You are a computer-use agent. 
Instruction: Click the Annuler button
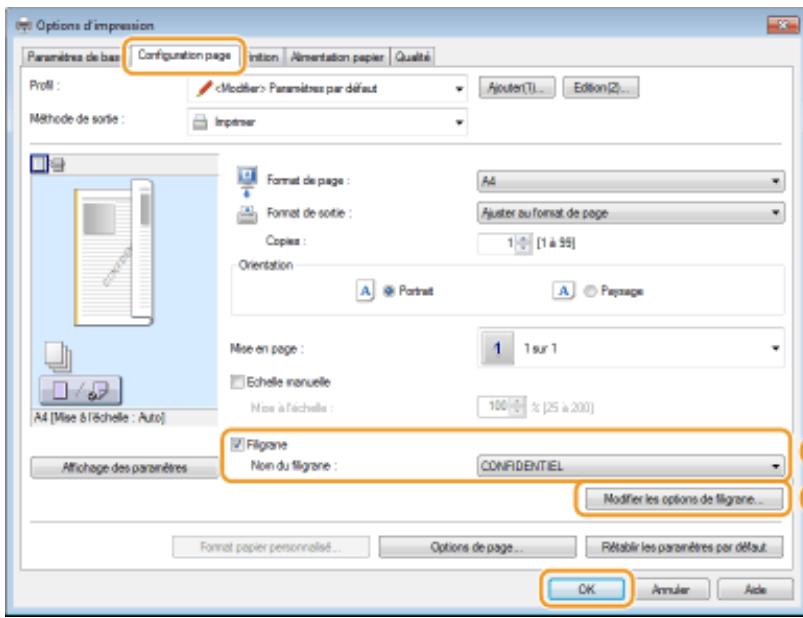(x=671, y=590)
